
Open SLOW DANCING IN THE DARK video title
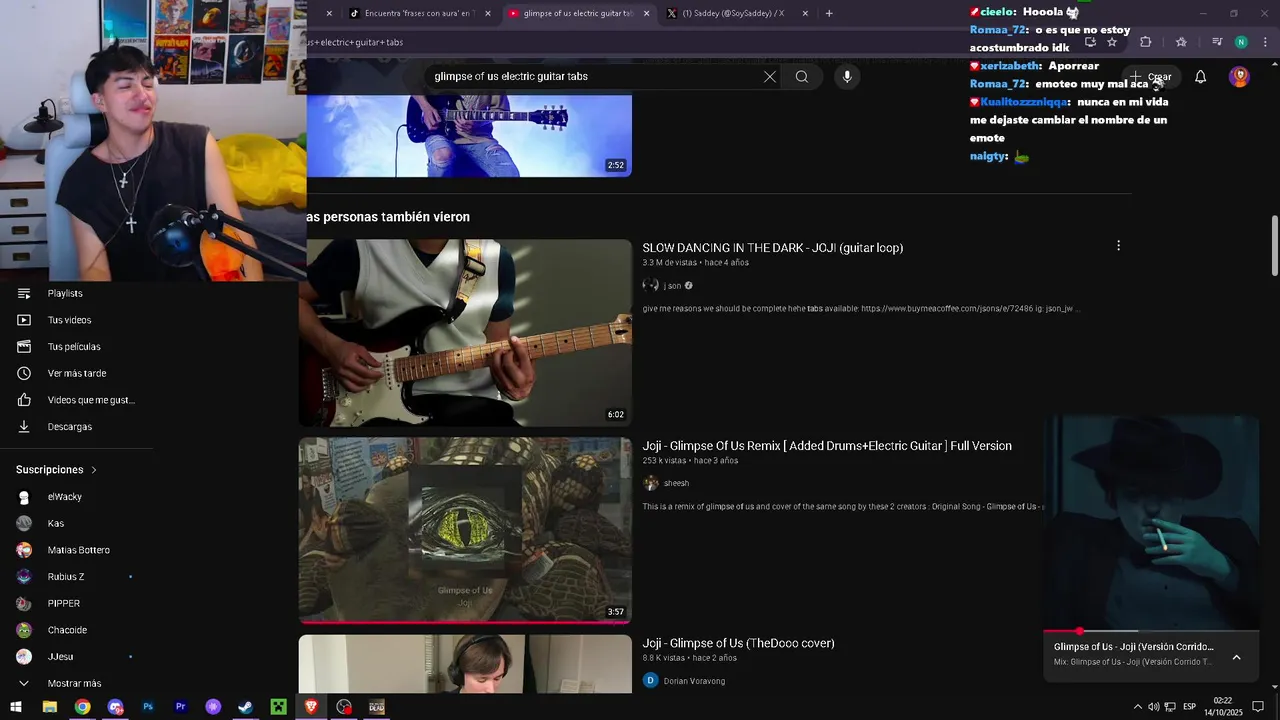coord(772,248)
